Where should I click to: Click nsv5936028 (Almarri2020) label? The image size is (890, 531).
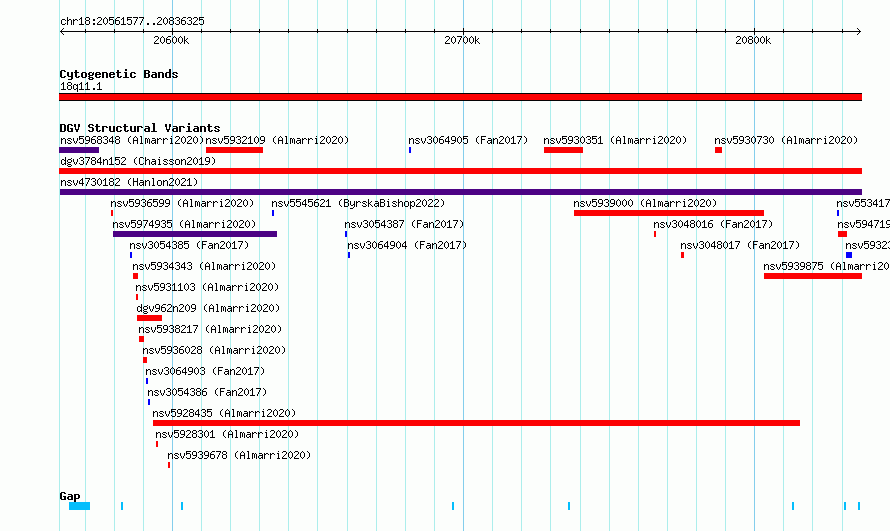(214, 350)
